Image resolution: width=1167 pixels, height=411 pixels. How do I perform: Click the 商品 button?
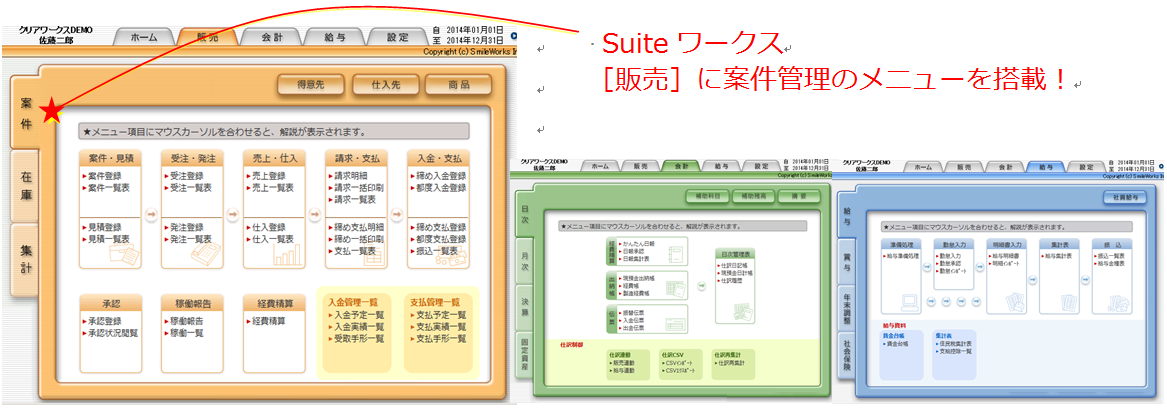tap(459, 85)
